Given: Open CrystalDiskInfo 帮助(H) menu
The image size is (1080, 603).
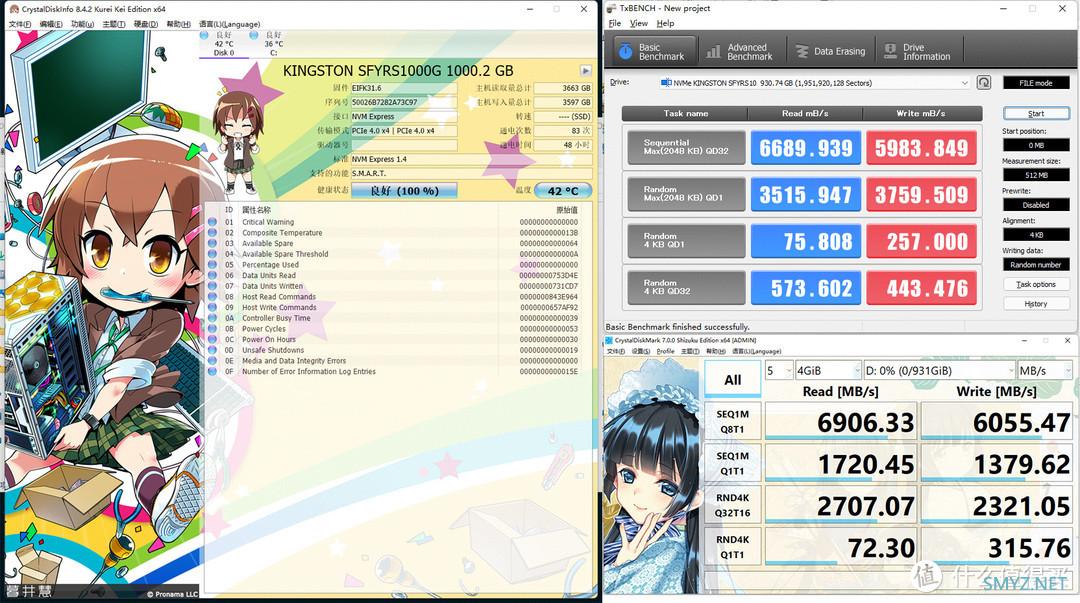Looking at the screenshot, I should click(178, 24).
